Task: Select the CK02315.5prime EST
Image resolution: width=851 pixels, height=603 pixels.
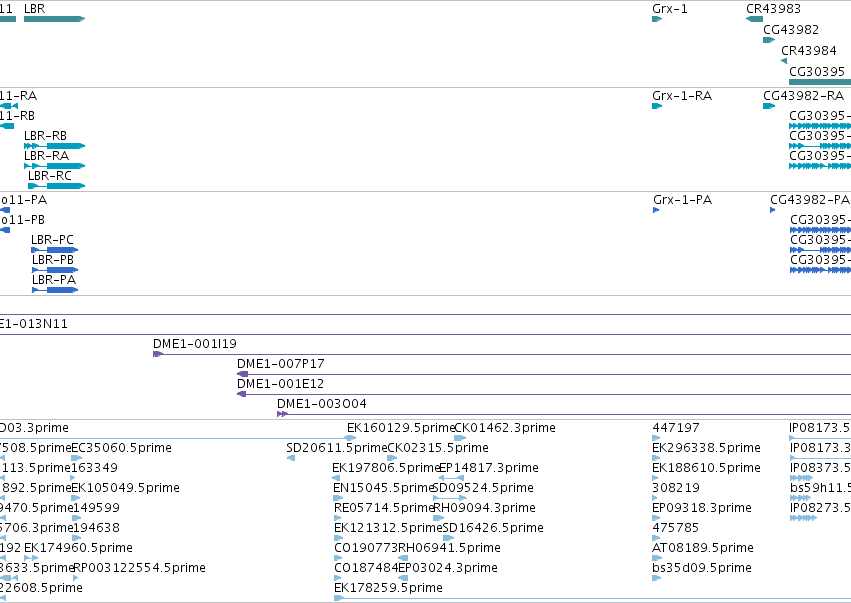Action: click(x=392, y=458)
